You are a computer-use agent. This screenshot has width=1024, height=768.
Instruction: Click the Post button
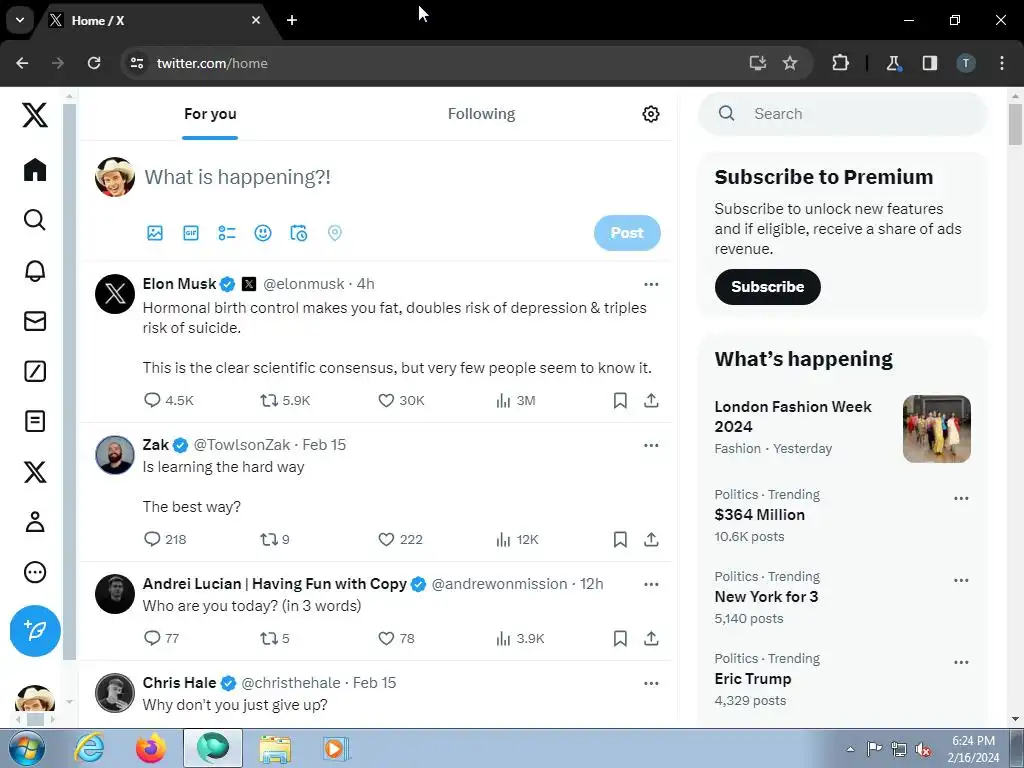pyautogui.click(x=627, y=233)
